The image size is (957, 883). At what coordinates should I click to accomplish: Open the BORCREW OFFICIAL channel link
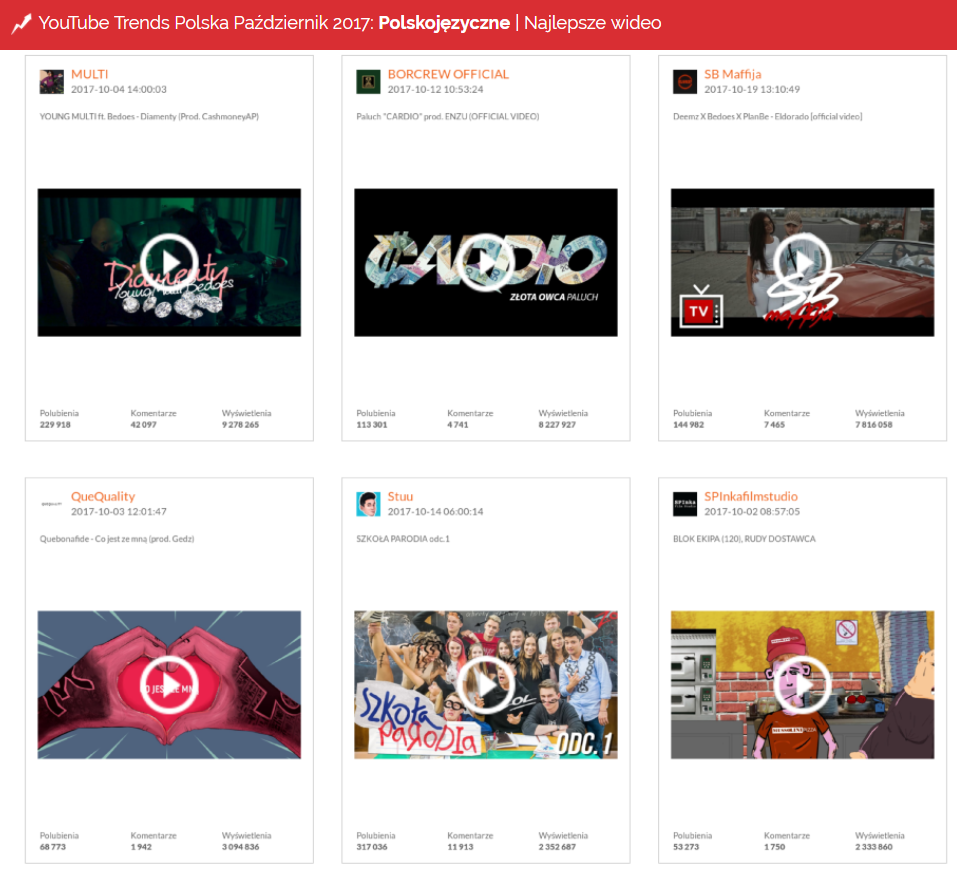(x=448, y=74)
